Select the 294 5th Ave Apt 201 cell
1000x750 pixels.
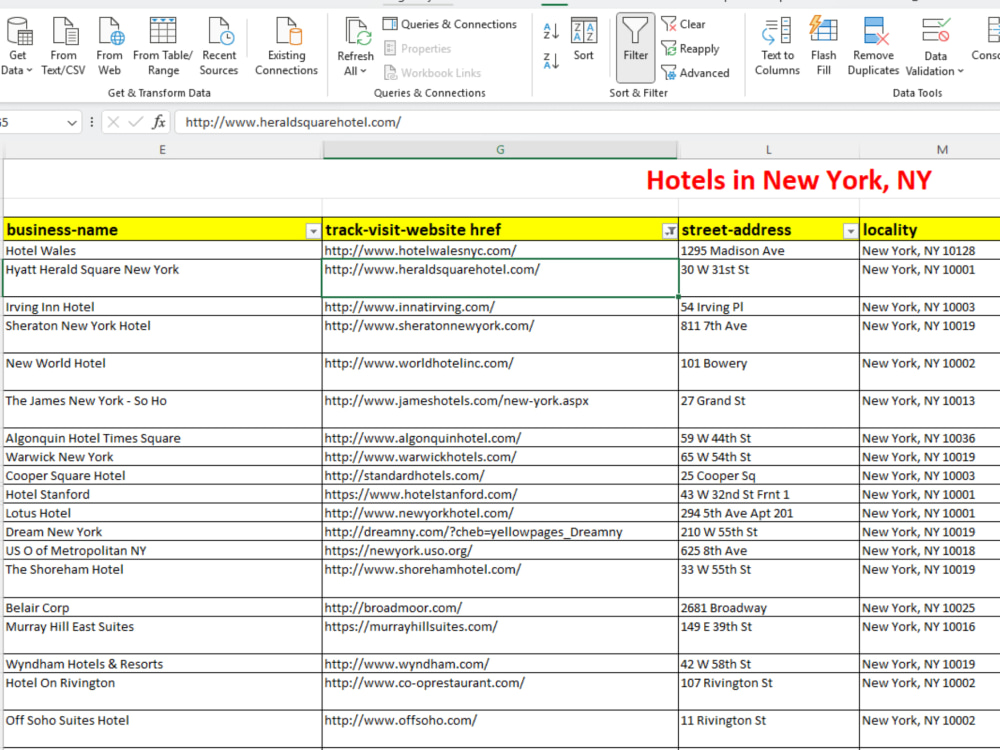[x=768, y=513]
